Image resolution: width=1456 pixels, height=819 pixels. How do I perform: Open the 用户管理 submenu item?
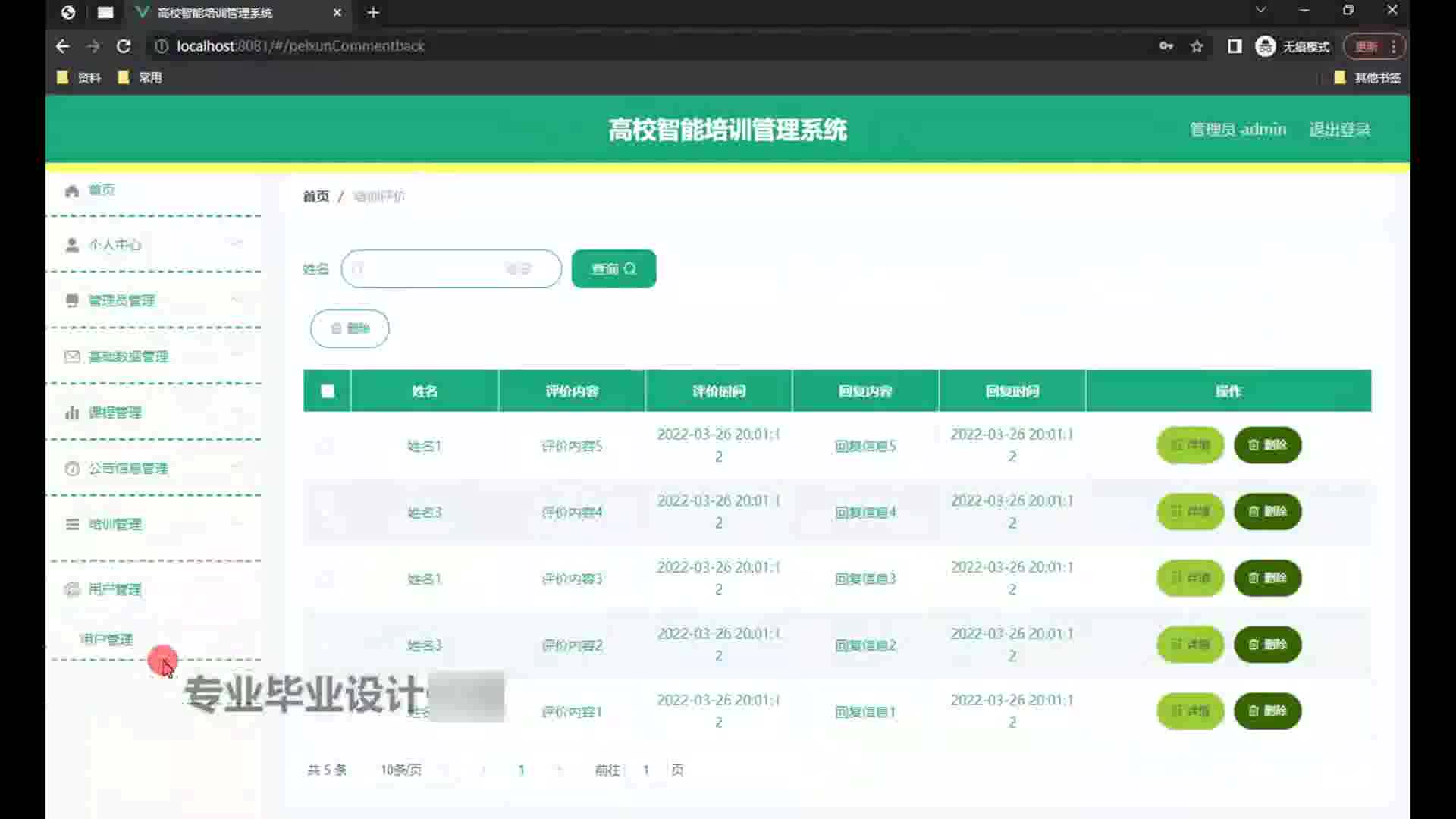pos(106,639)
